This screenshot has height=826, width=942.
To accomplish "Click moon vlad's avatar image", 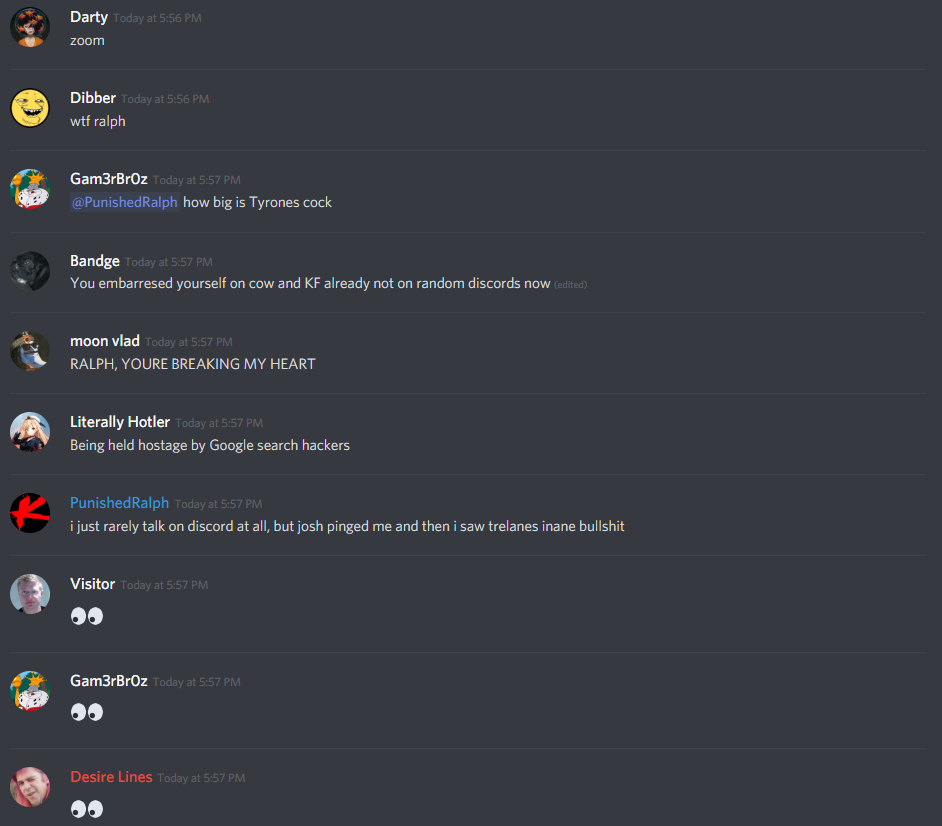I will (29, 351).
